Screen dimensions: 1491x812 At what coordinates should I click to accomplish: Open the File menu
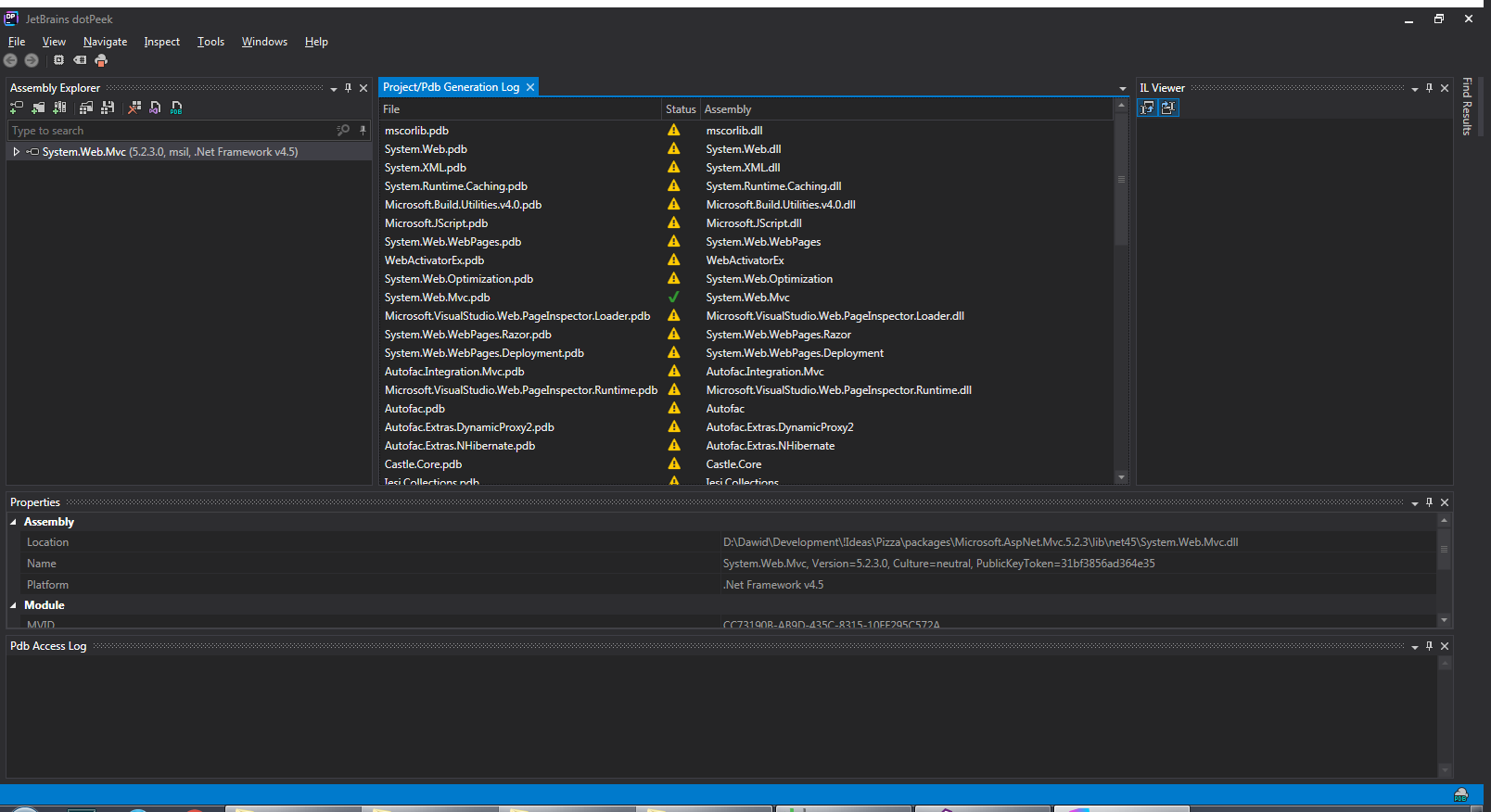(17, 42)
